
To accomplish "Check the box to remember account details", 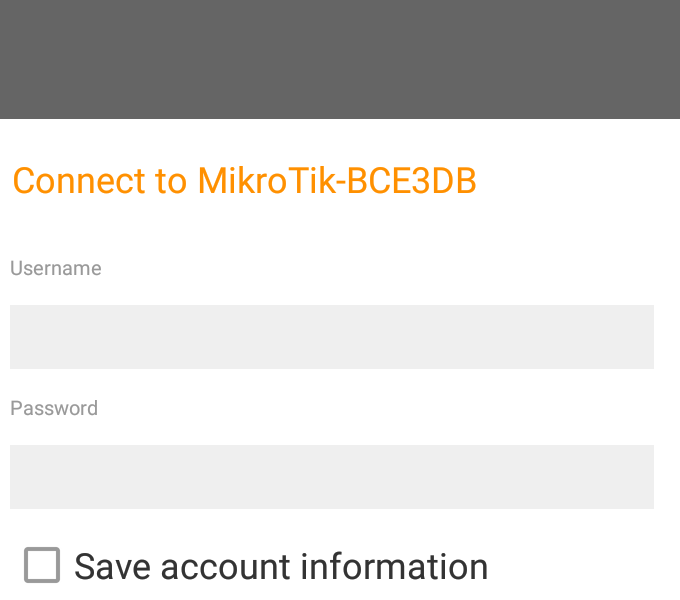I will pos(42,565).
